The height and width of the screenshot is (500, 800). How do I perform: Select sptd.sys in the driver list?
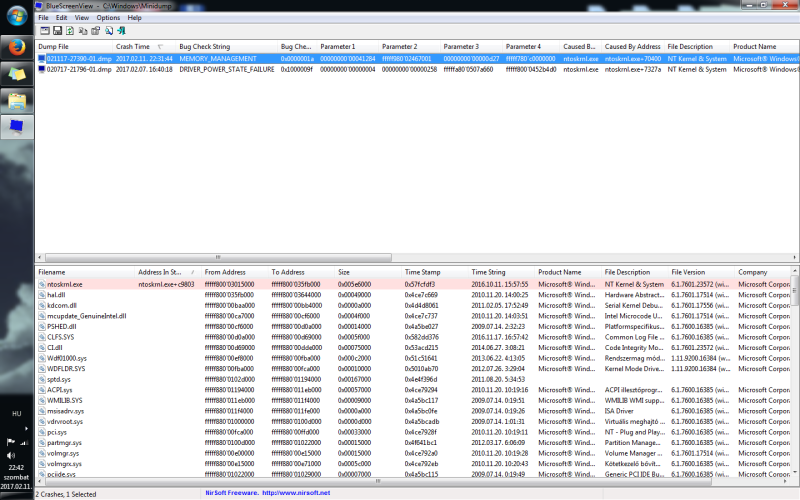59,380
